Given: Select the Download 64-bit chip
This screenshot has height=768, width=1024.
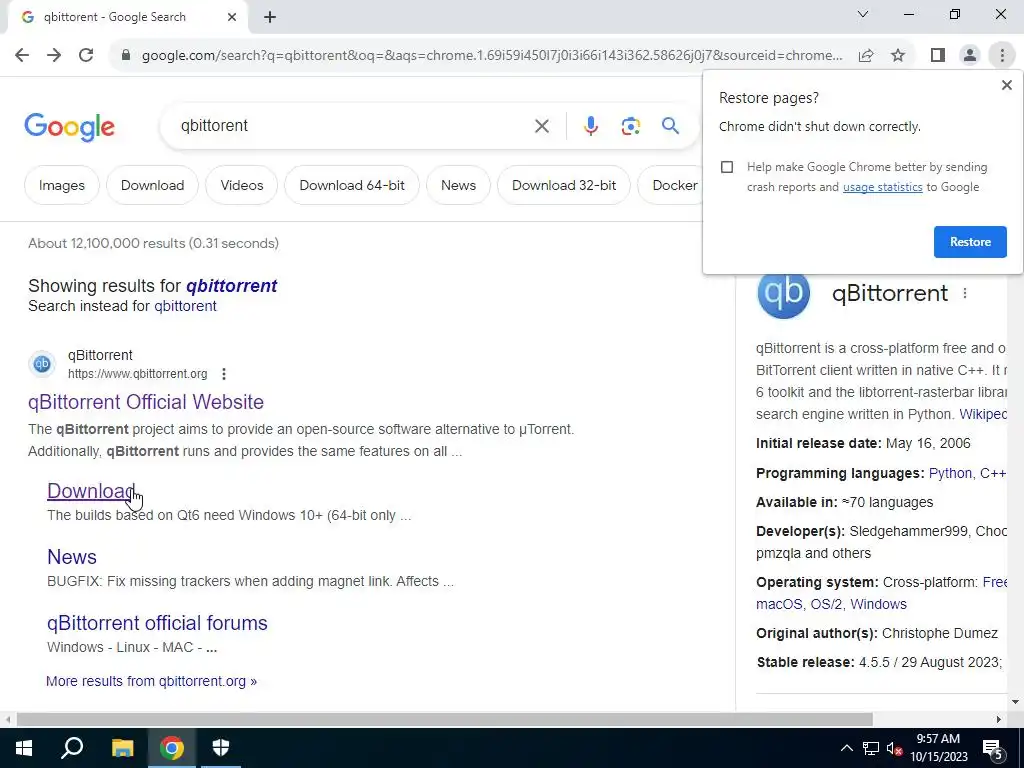Looking at the screenshot, I should (x=352, y=185).
